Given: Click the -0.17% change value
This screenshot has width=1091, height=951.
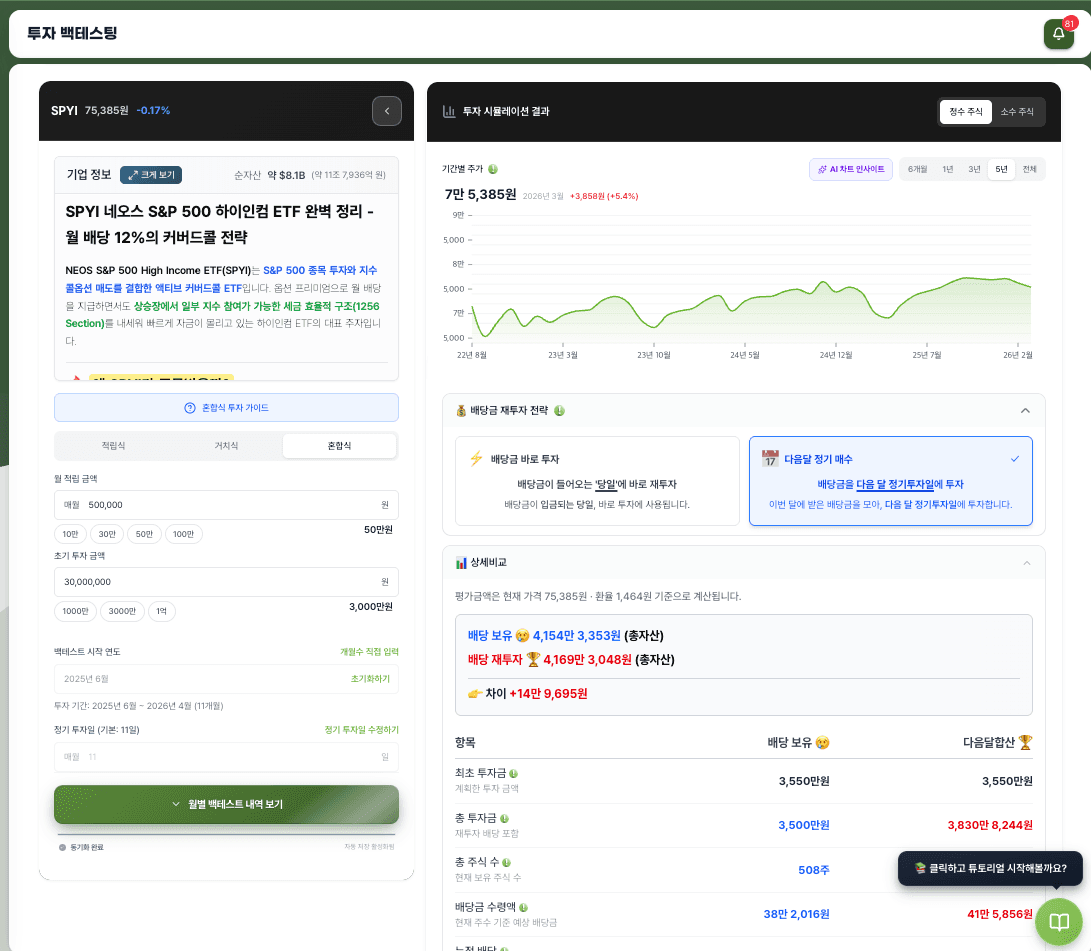Looking at the screenshot, I should pyautogui.click(x=153, y=111).
